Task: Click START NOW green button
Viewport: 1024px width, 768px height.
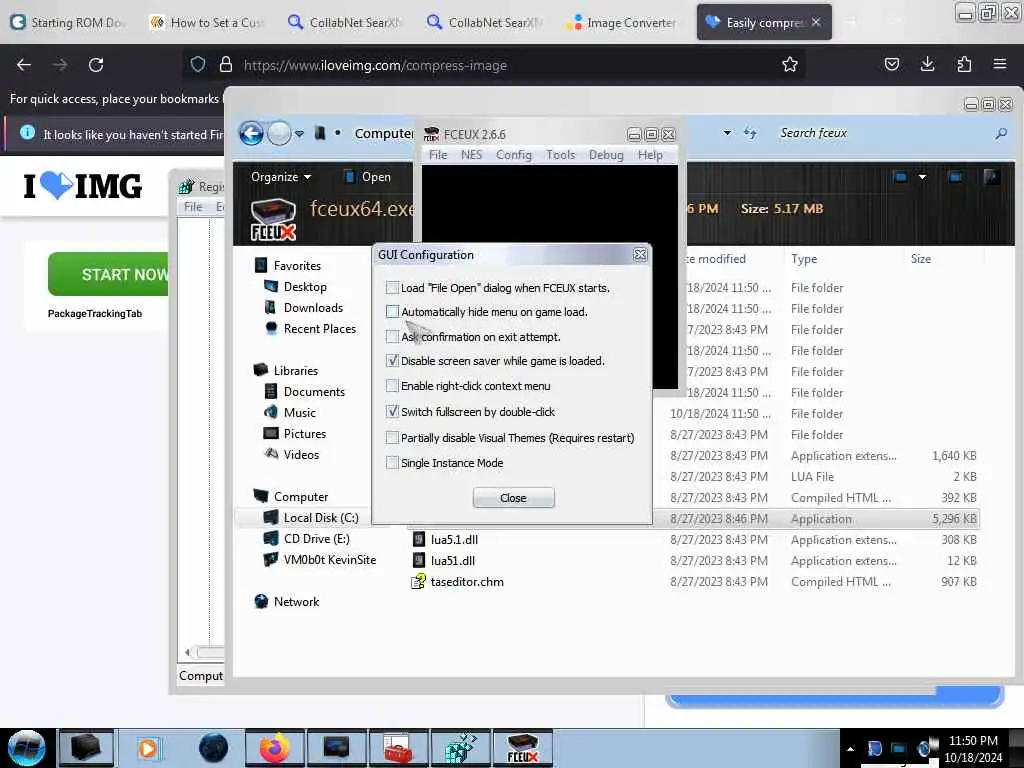Action: 108,274
